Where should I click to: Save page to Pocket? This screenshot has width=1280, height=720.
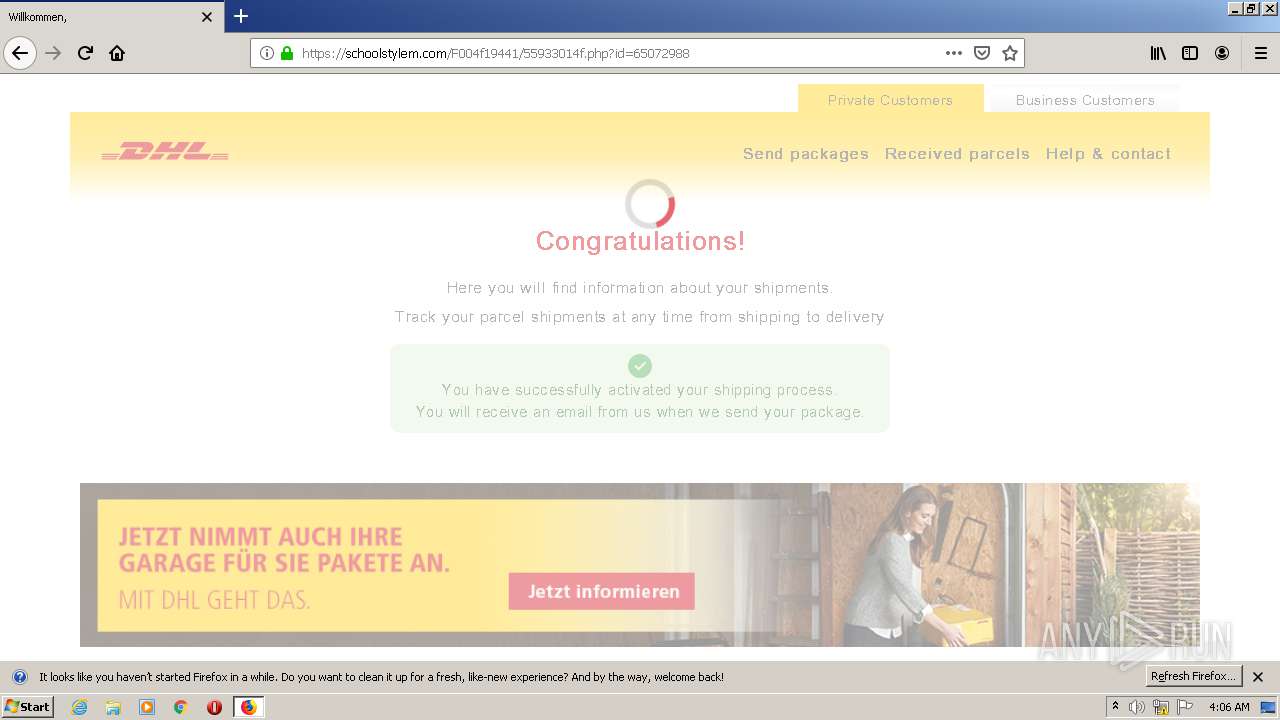(x=982, y=53)
